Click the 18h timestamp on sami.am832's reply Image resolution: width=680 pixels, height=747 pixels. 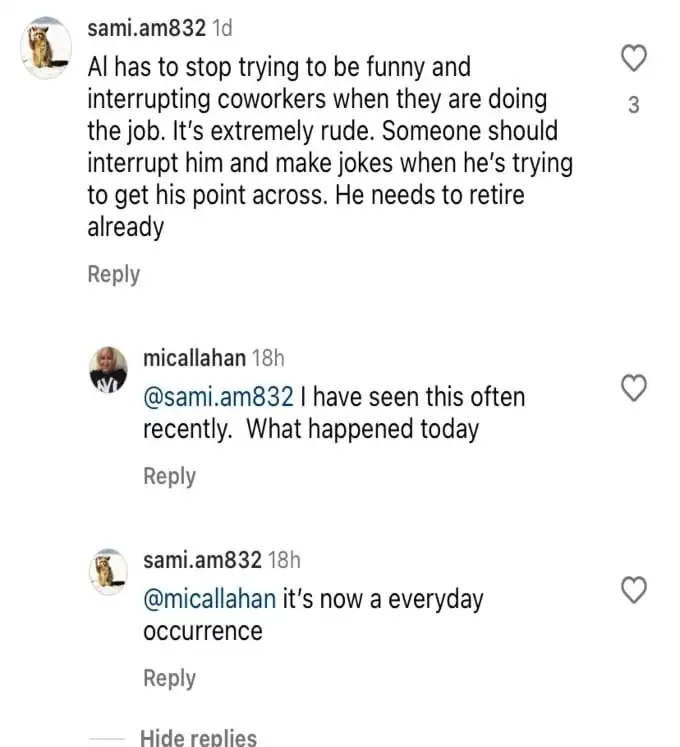pyautogui.click(x=284, y=560)
